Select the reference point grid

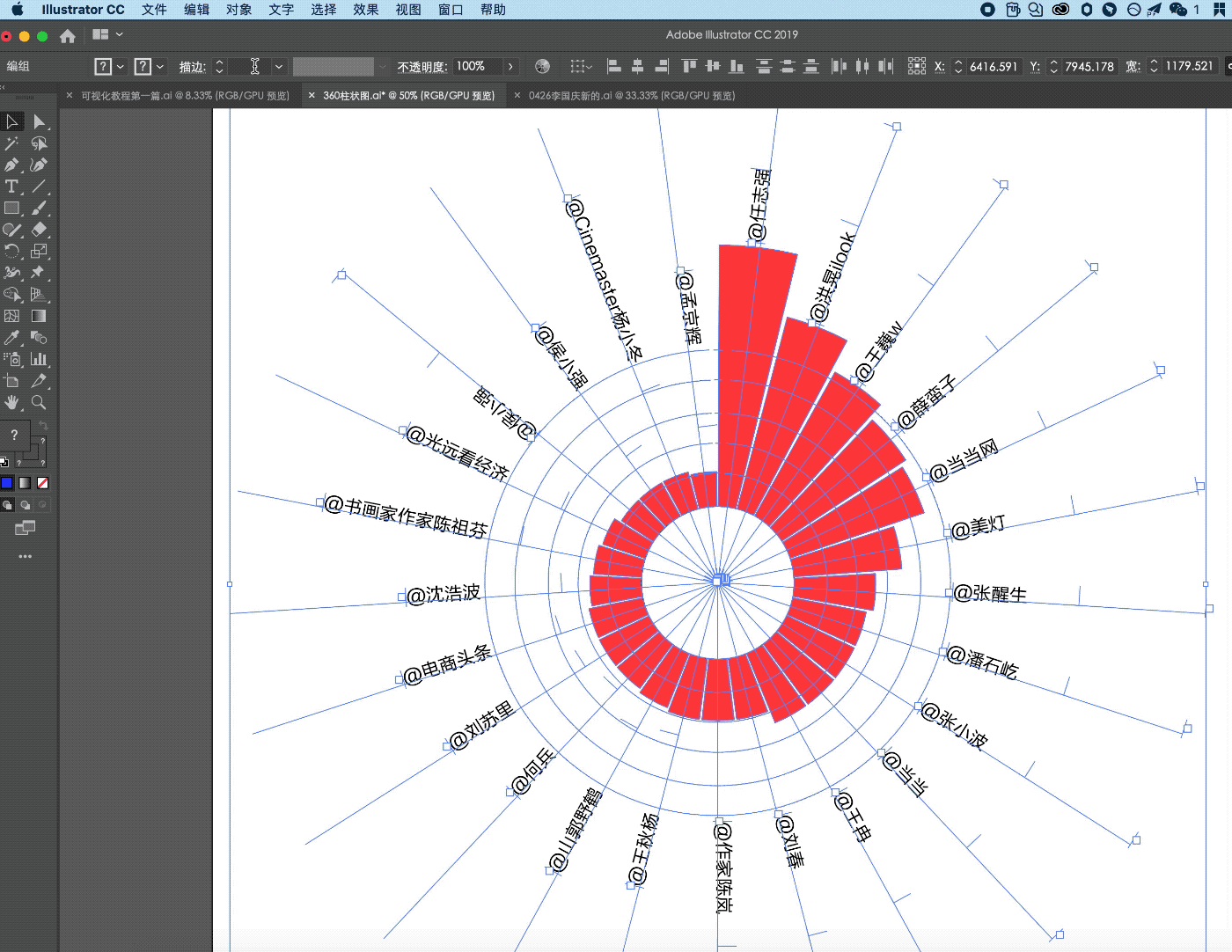click(917, 66)
